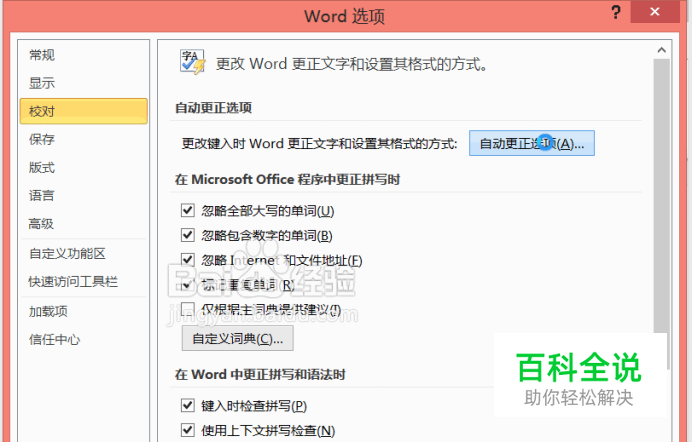Screen dimensions: 692x442
Task: Toggle 使用上下文拼写检查(N) checkbox
Action: click(x=188, y=430)
